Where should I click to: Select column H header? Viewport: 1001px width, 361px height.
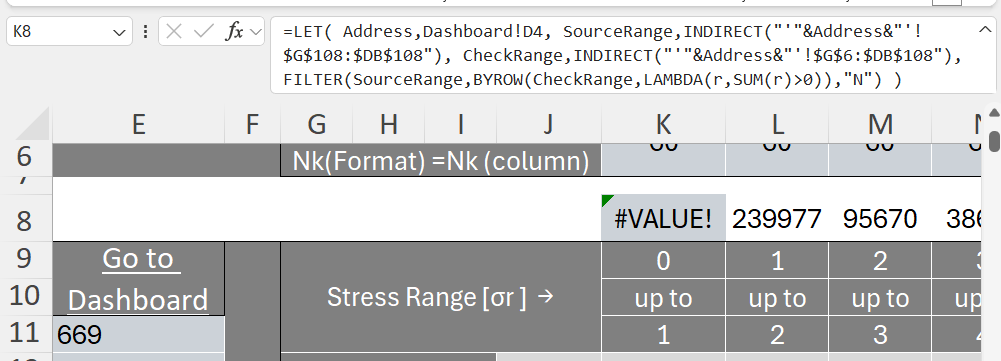[389, 125]
